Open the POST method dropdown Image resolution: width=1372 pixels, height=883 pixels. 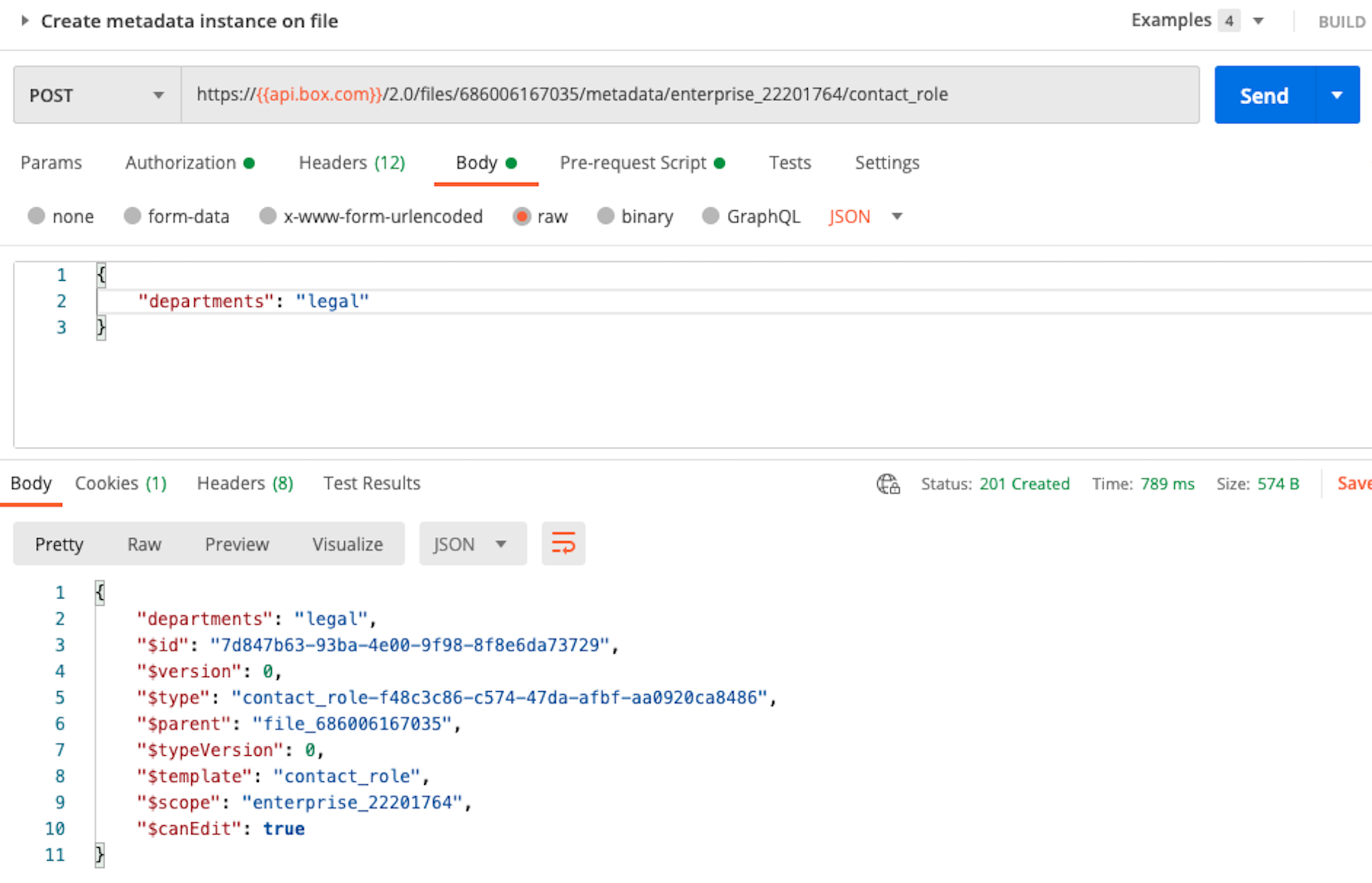pos(97,95)
